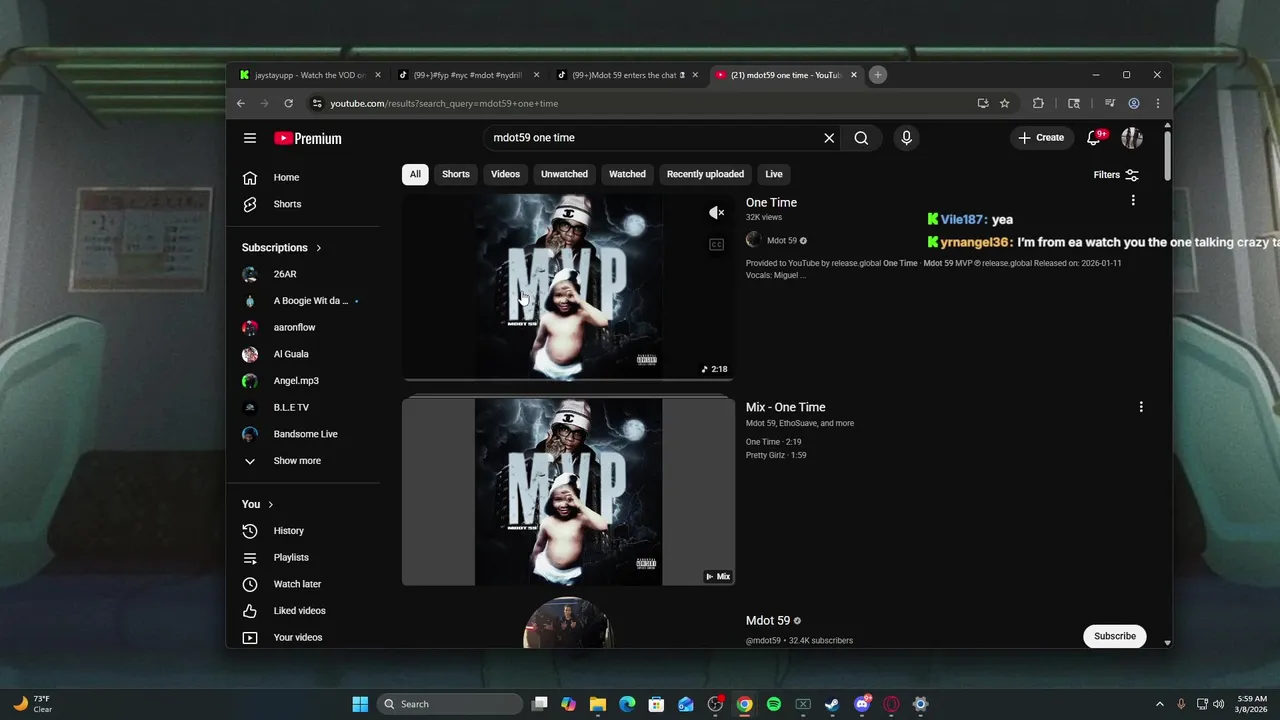Open the Chrome profile icon

point(1134,103)
